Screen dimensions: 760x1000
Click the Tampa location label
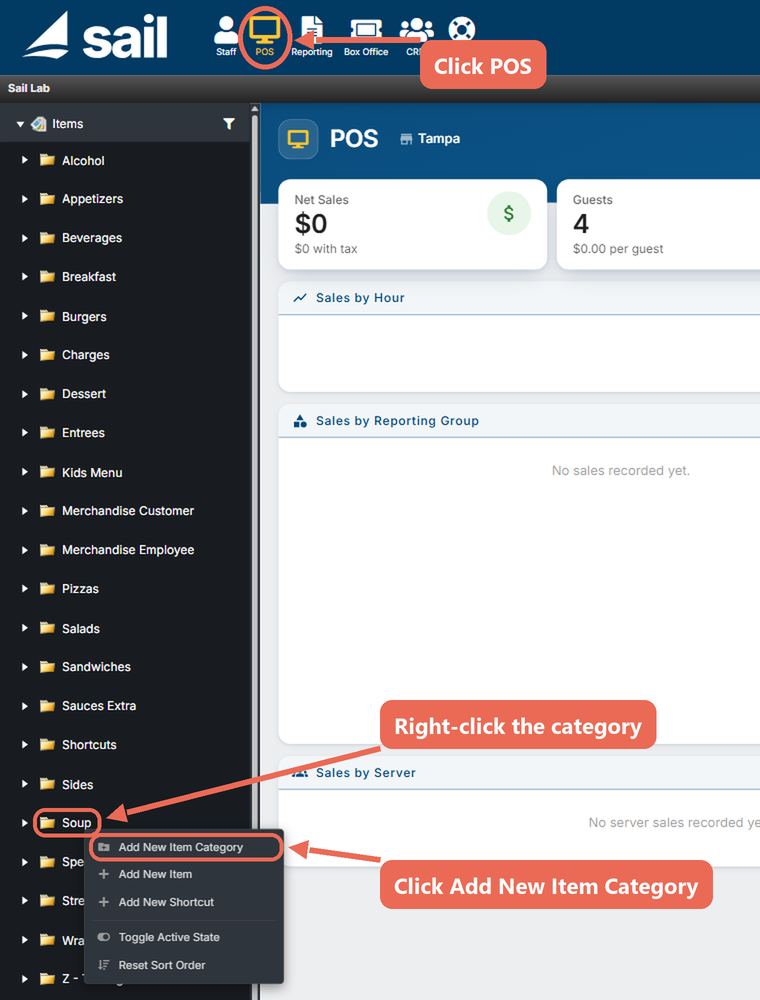click(x=439, y=138)
